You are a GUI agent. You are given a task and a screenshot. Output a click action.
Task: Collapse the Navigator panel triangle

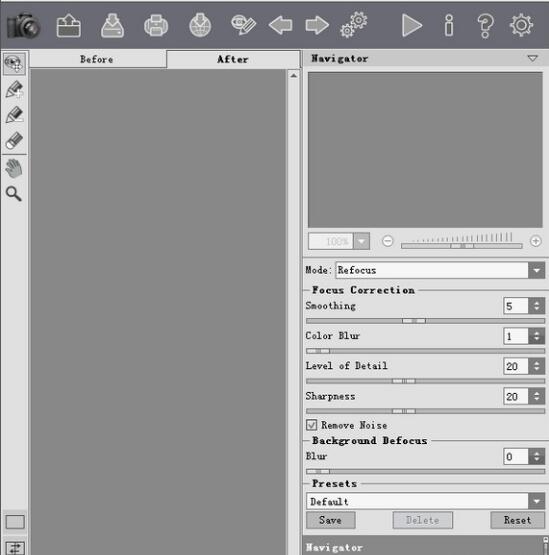point(532,58)
